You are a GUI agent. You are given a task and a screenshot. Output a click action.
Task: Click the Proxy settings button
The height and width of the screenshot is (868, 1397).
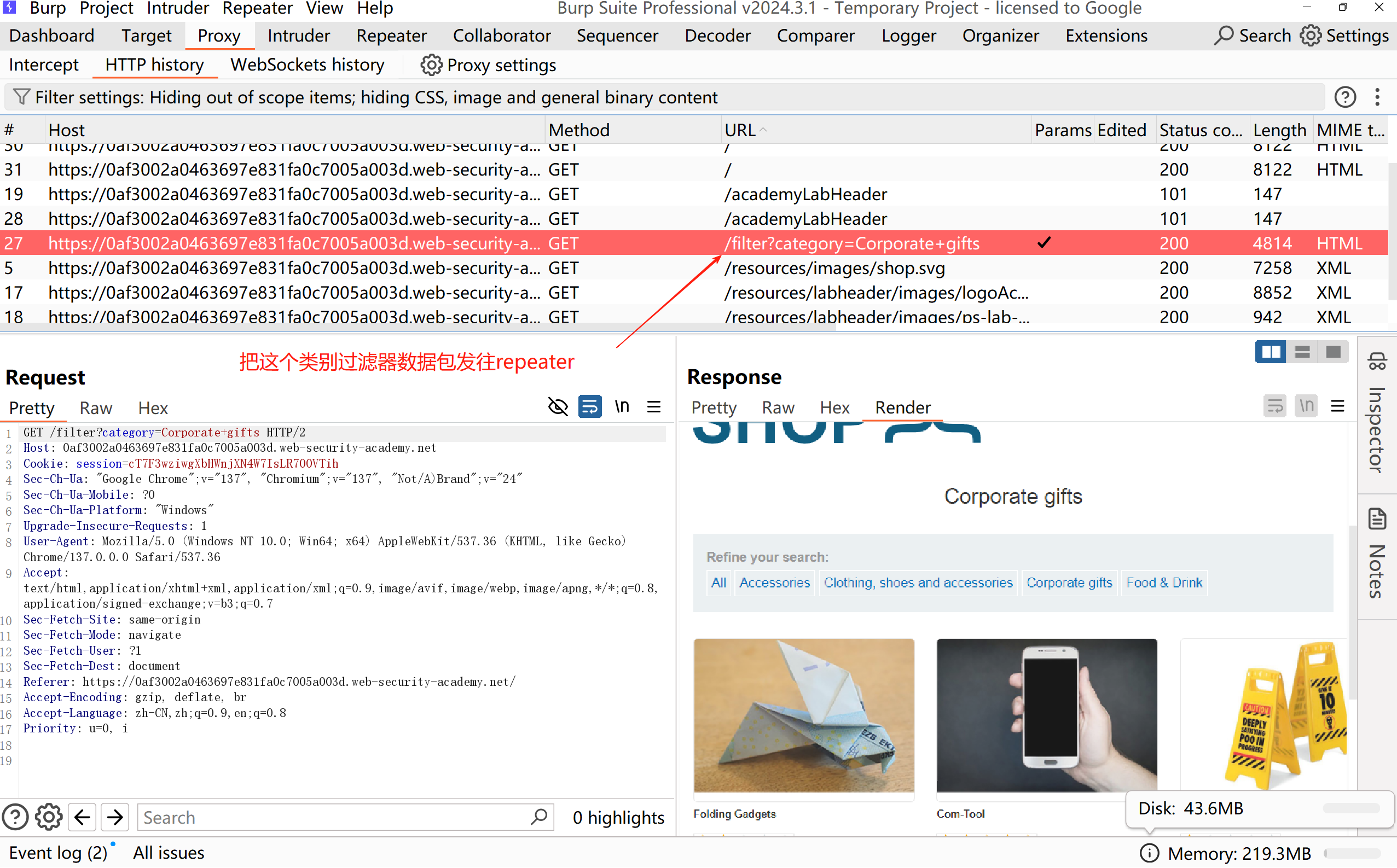(489, 65)
